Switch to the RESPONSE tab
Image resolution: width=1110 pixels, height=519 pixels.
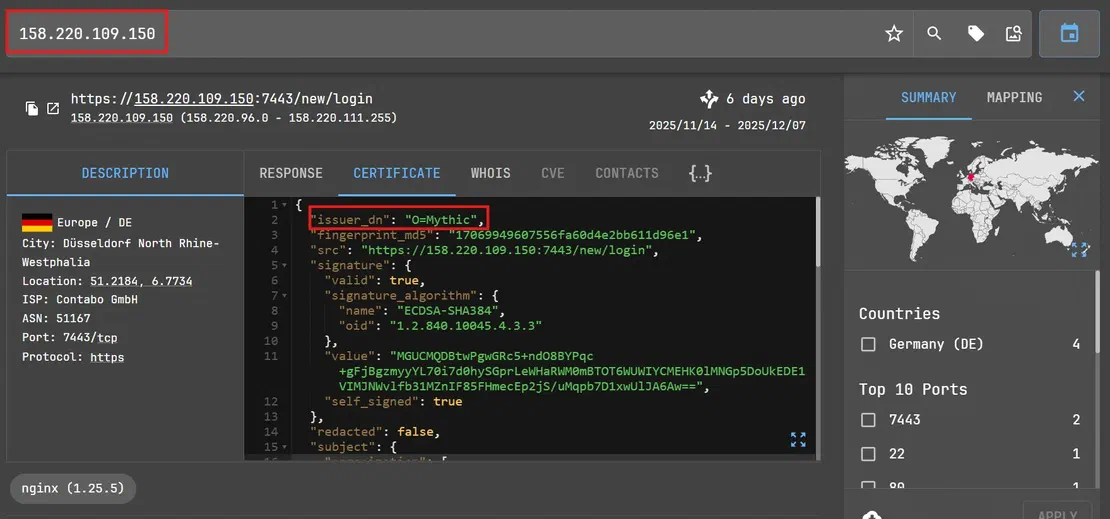291,173
